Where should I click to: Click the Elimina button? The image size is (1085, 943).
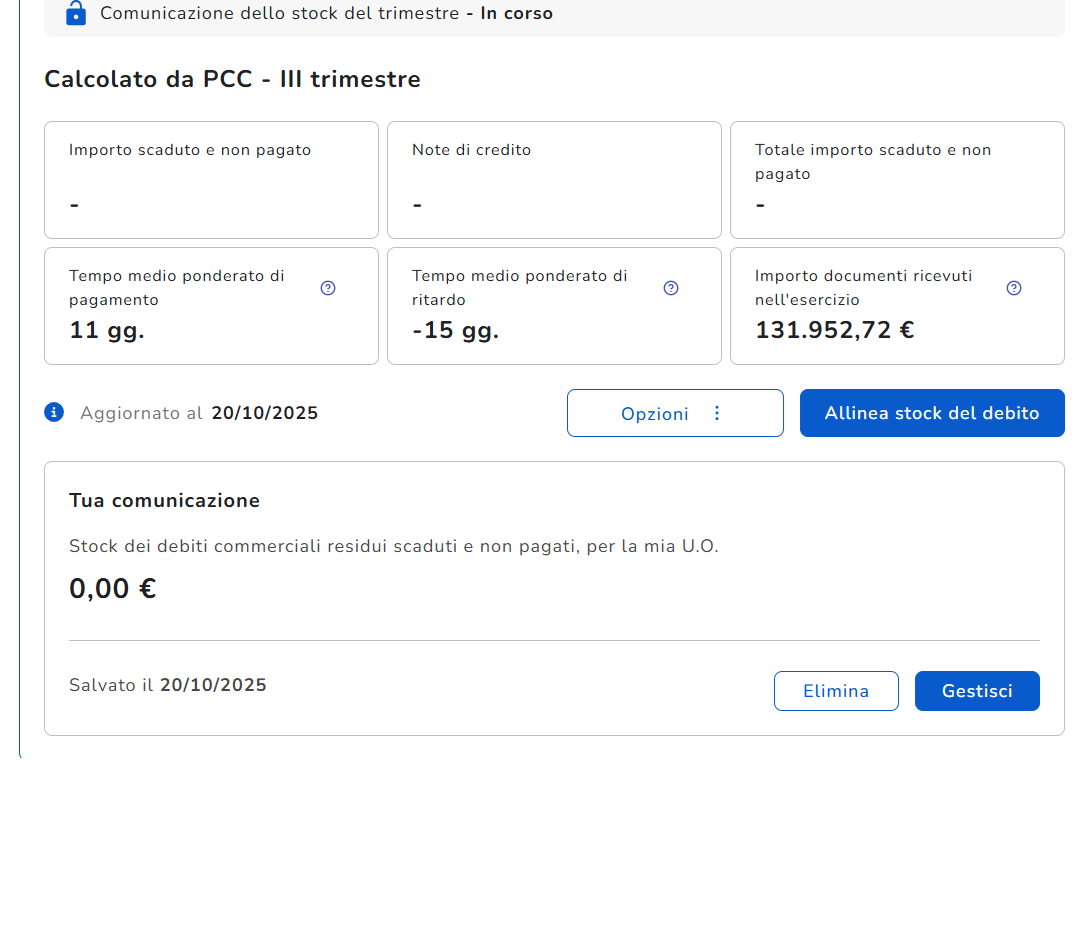836,691
